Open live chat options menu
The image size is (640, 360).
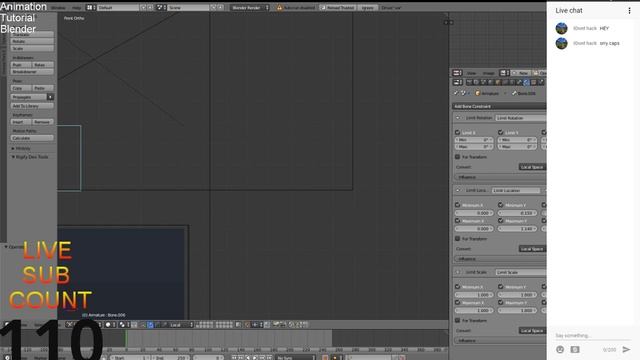pos(629,11)
